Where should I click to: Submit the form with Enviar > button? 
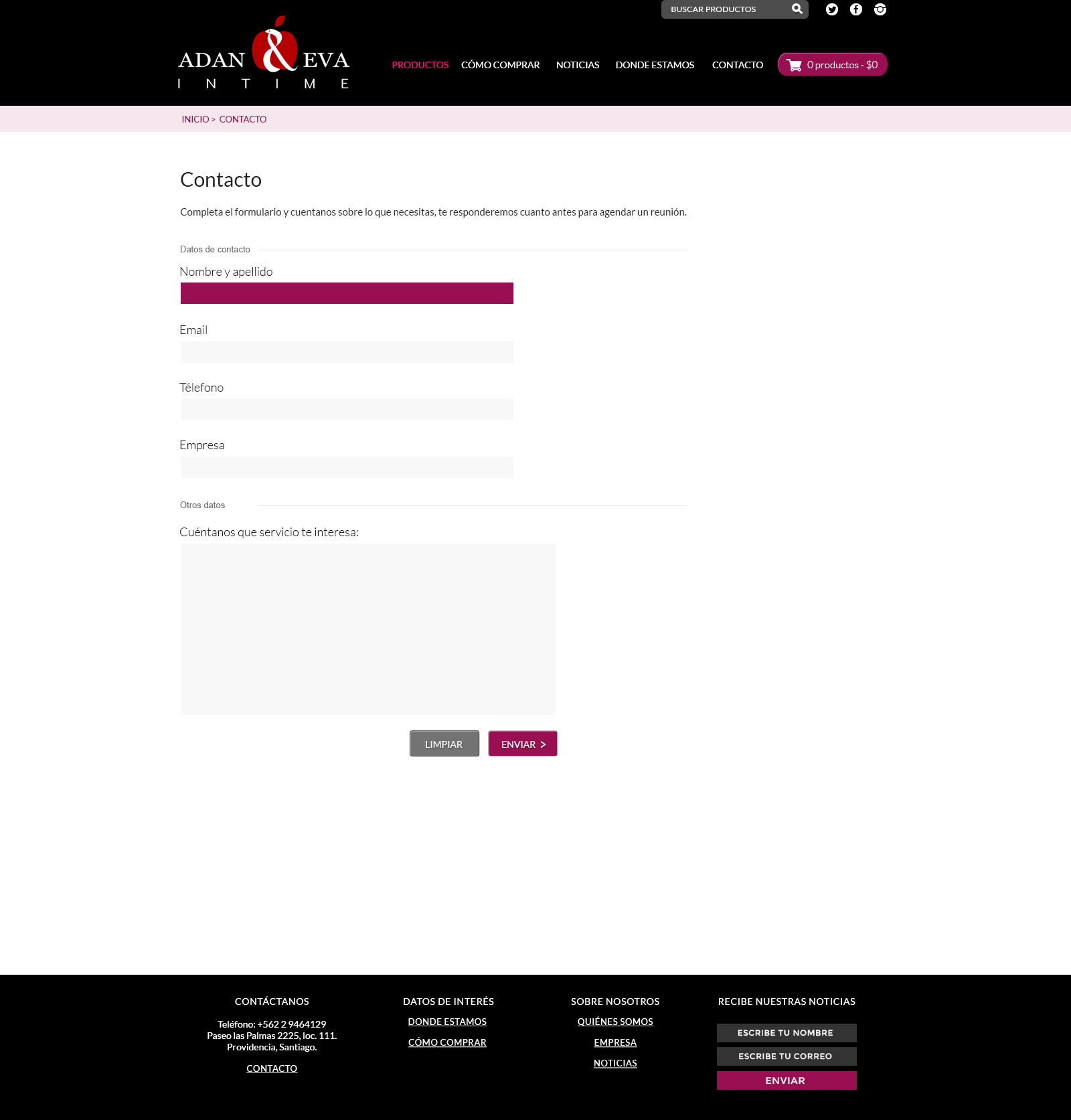(x=522, y=744)
